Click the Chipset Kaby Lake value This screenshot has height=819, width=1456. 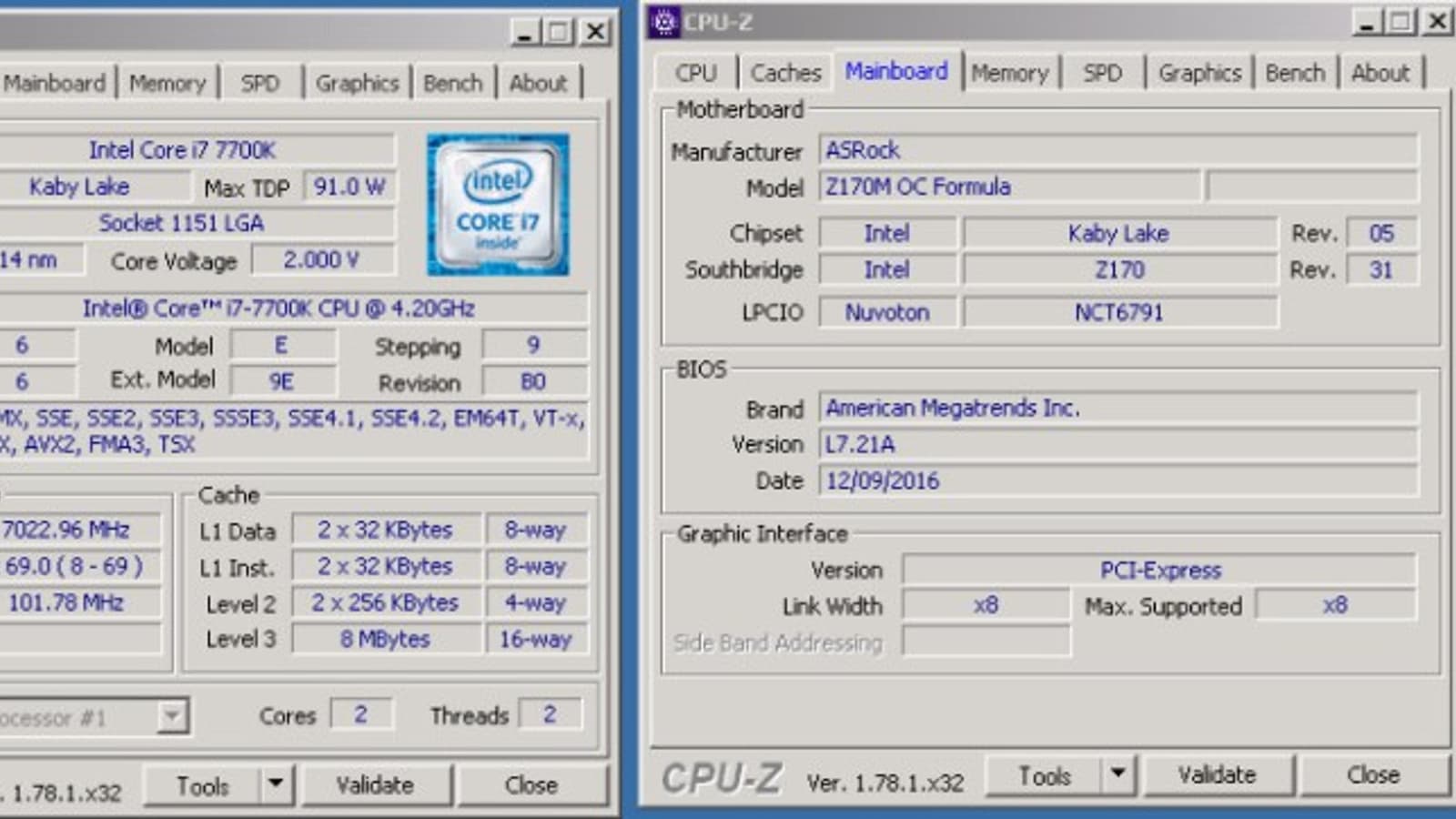pyautogui.click(x=1119, y=233)
